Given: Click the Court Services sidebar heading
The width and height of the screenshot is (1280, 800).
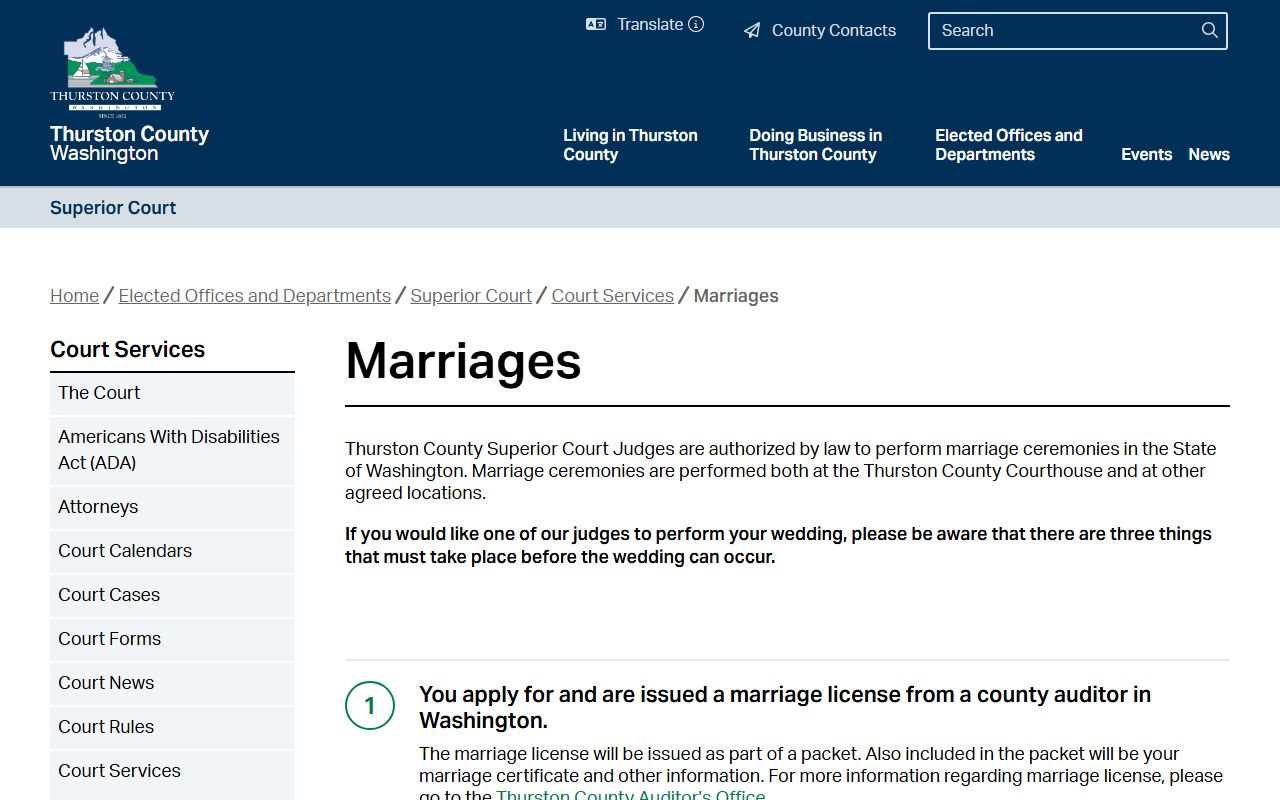Looking at the screenshot, I should [127, 349].
